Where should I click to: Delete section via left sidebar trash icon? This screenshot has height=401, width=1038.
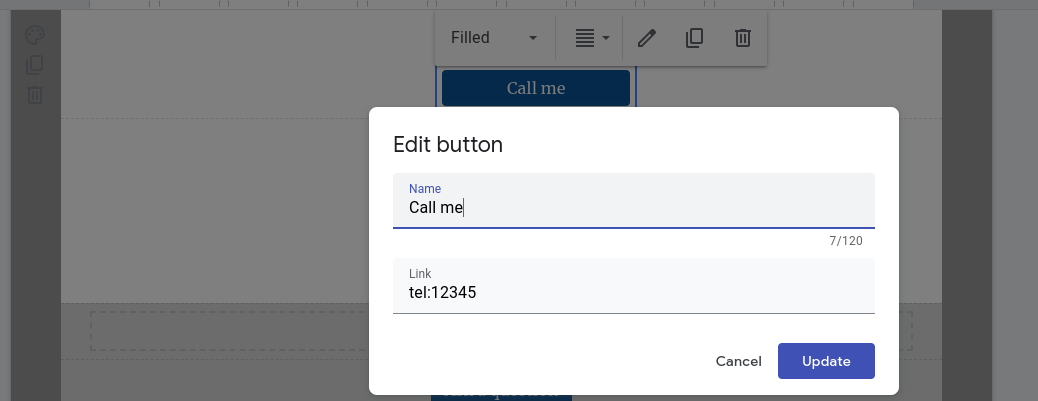(x=35, y=95)
